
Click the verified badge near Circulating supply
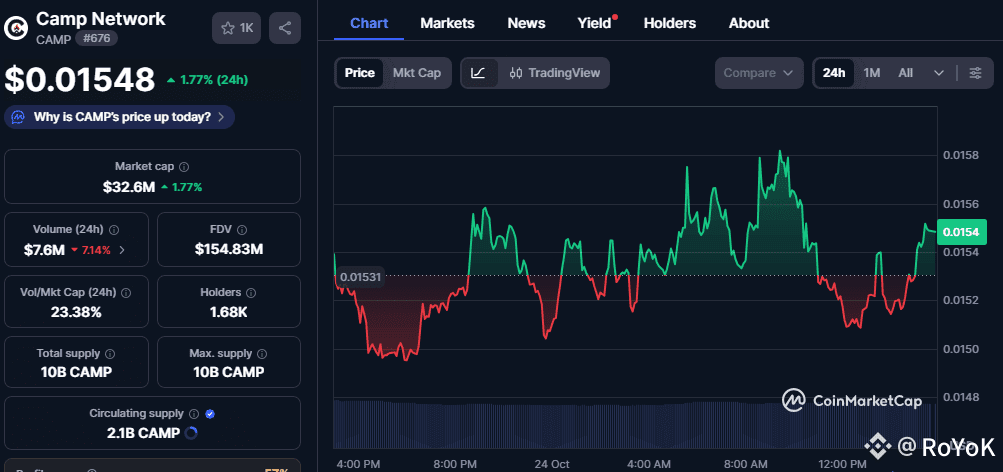coord(210,413)
